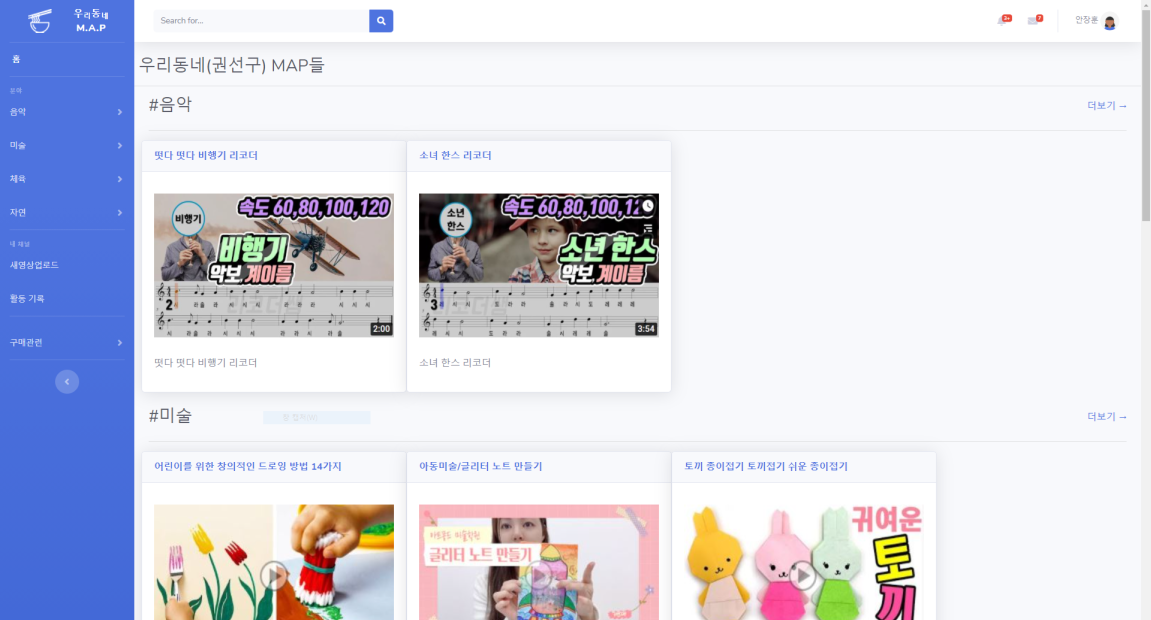Click the 소녀 한스 리코더 caption below thumbnail
Screen dimensions: 1151x620
(455, 362)
